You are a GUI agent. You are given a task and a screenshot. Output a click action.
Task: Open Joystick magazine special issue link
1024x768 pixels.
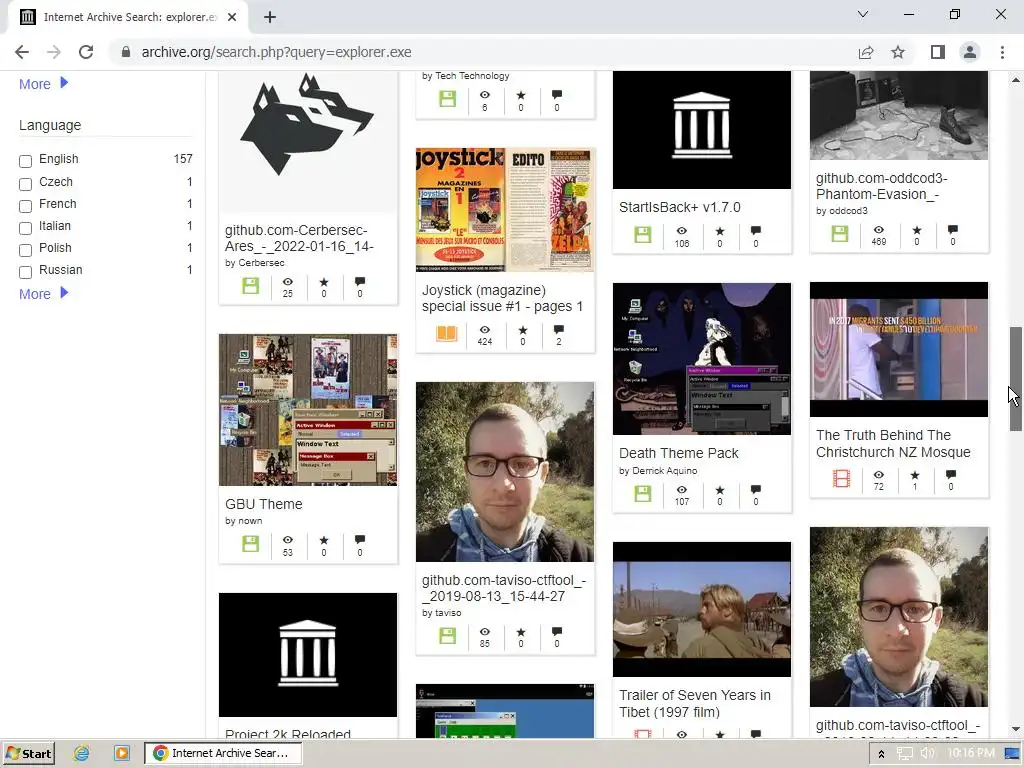click(x=502, y=298)
